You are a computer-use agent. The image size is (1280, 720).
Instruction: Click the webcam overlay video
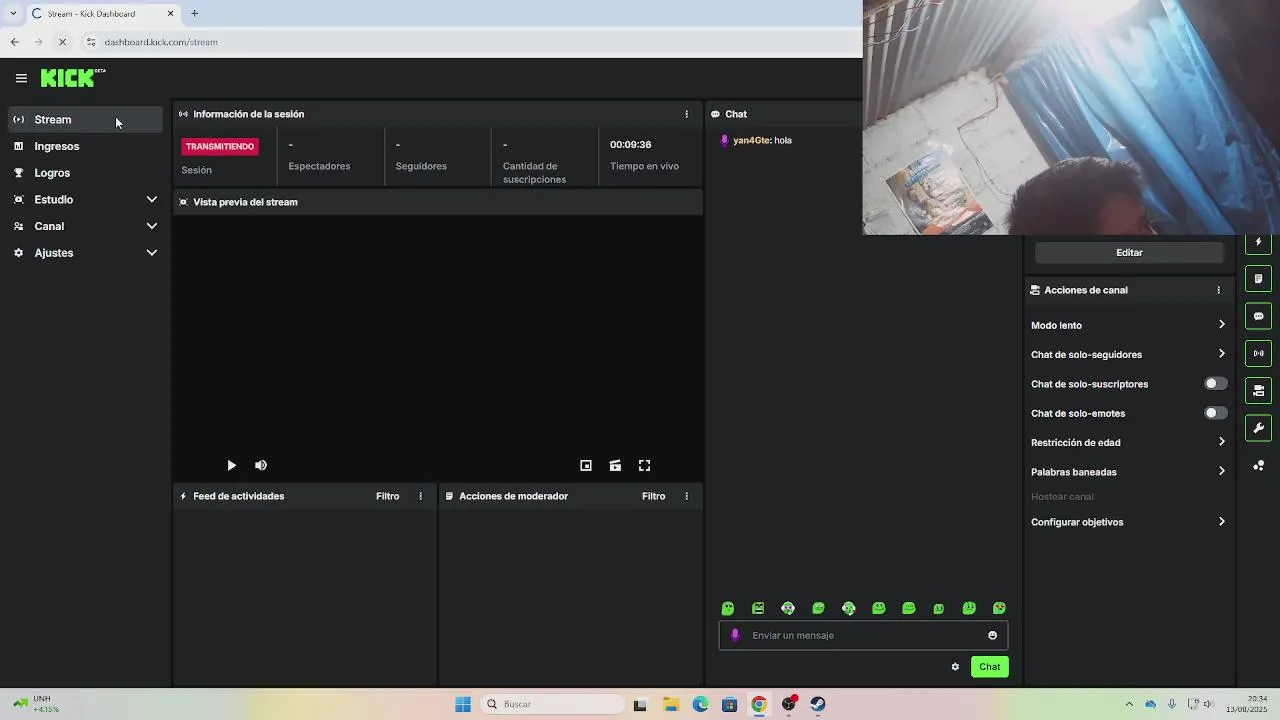click(1071, 117)
